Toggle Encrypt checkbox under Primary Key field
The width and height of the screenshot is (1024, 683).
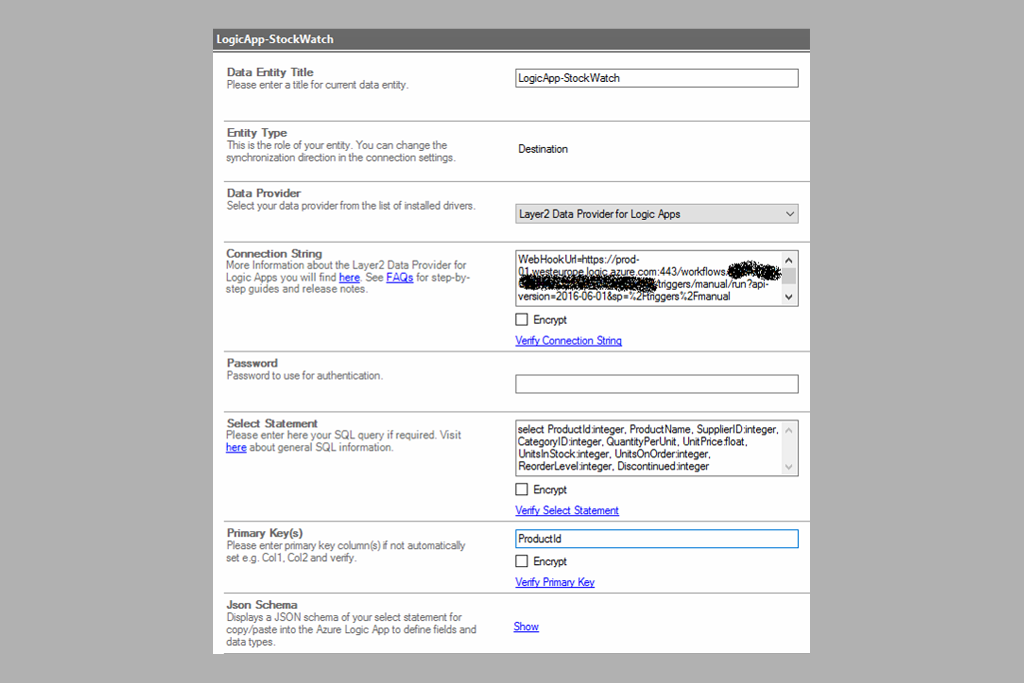522,562
